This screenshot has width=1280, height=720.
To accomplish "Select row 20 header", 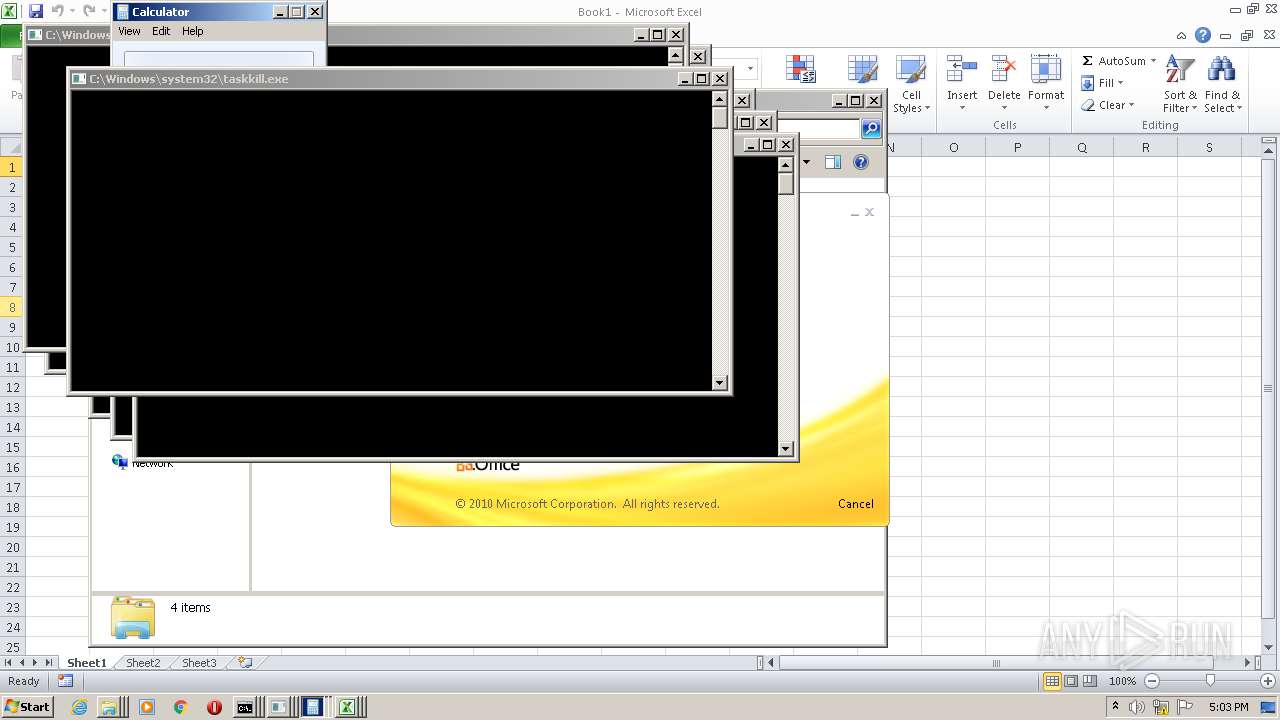I will pos(12,547).
